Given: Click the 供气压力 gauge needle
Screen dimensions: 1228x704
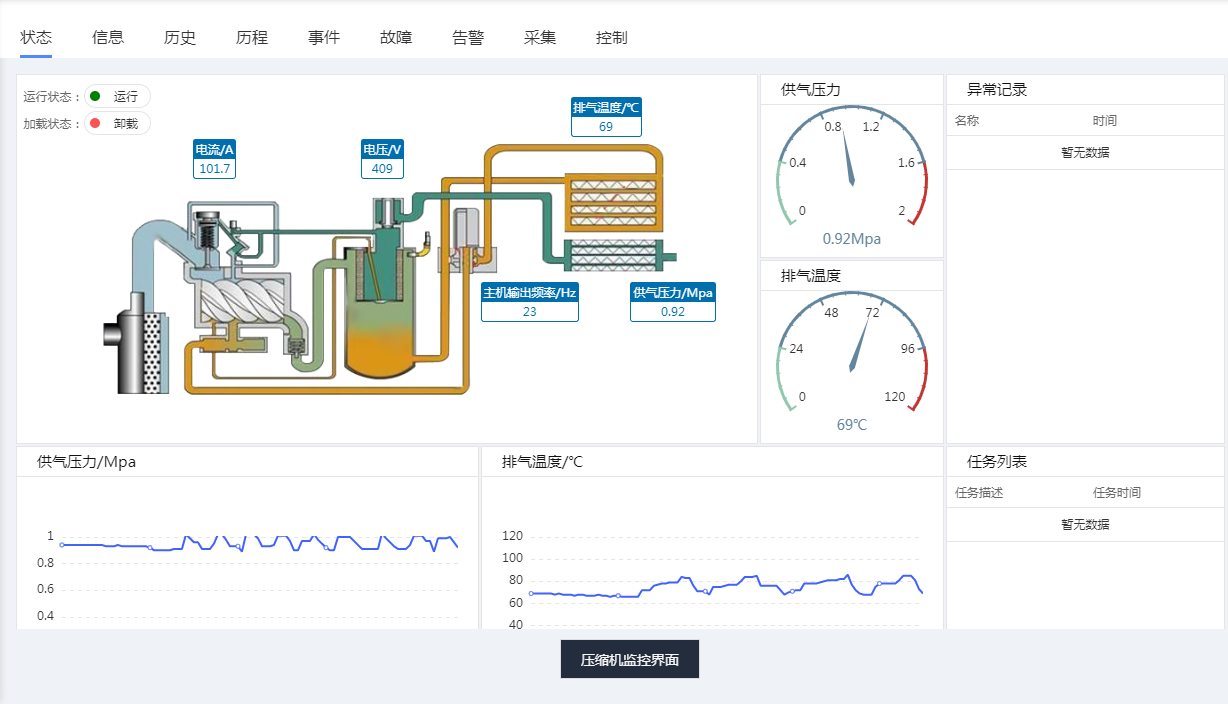Looking at the screenshot, I should coord(848,160).
